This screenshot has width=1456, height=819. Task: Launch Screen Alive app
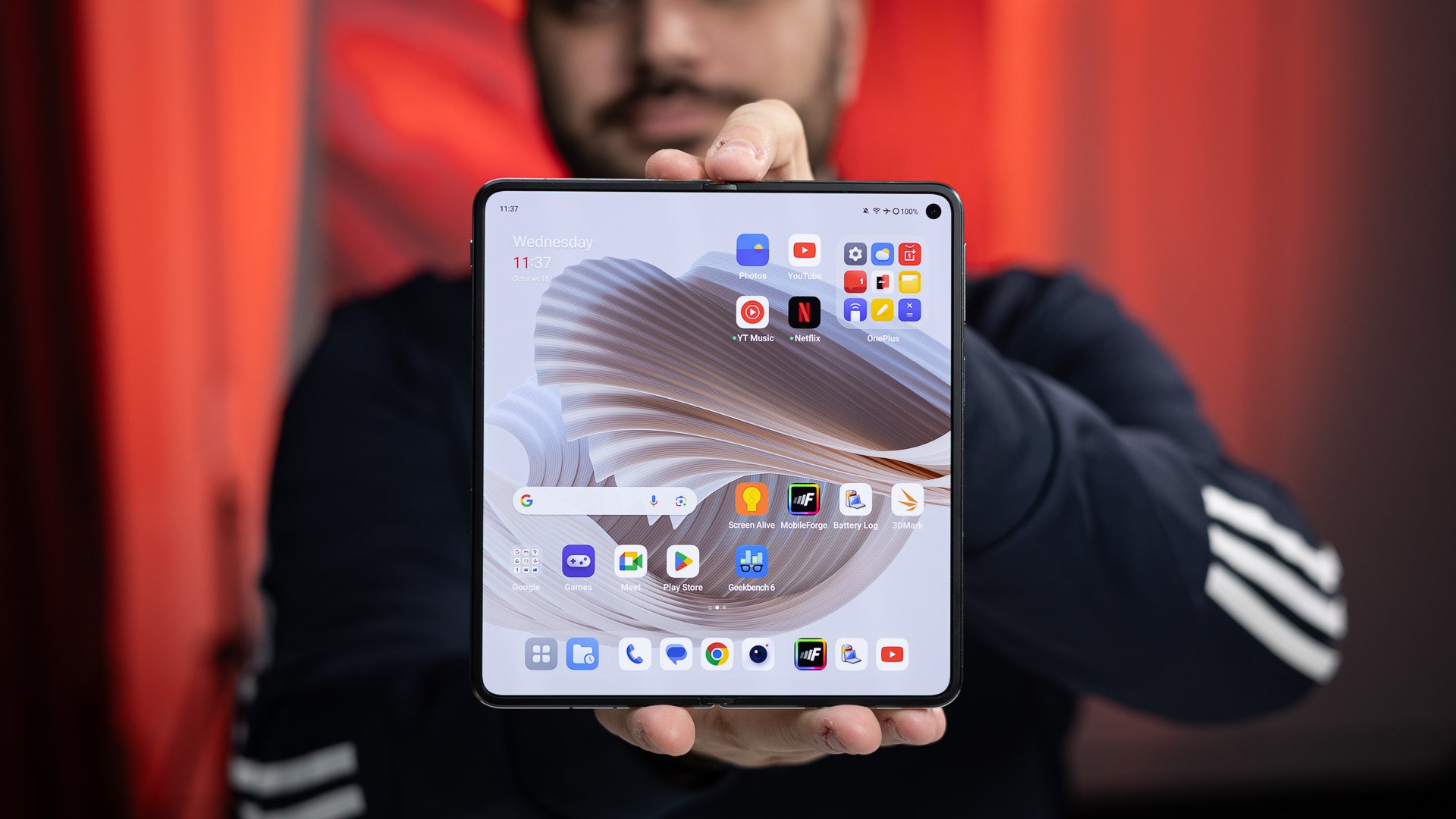pyautogui.click(x=751, y=498)
